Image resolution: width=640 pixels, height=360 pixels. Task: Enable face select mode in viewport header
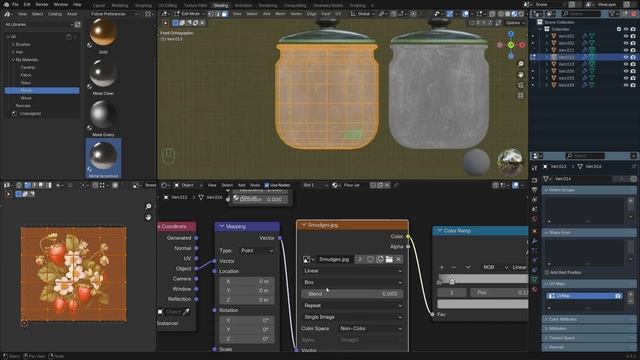click(x=224, y=14)
